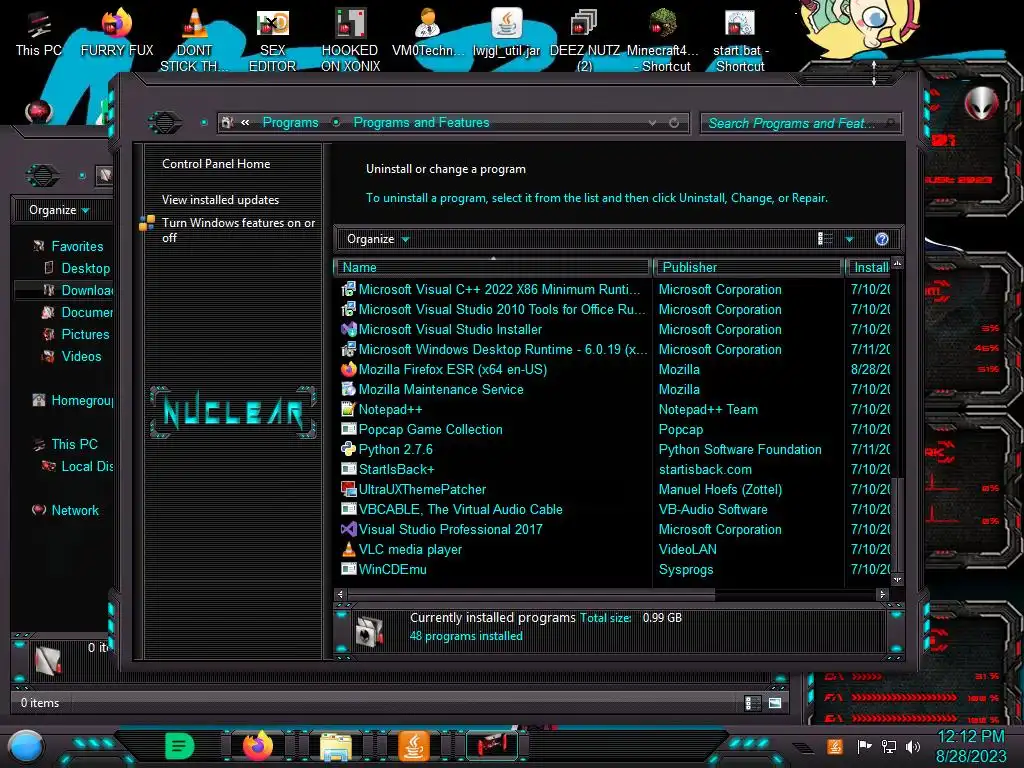Image resolution: width=1024 pixels, height=768 pixels.
Task: Open View installed updates link
Action: 221,200
